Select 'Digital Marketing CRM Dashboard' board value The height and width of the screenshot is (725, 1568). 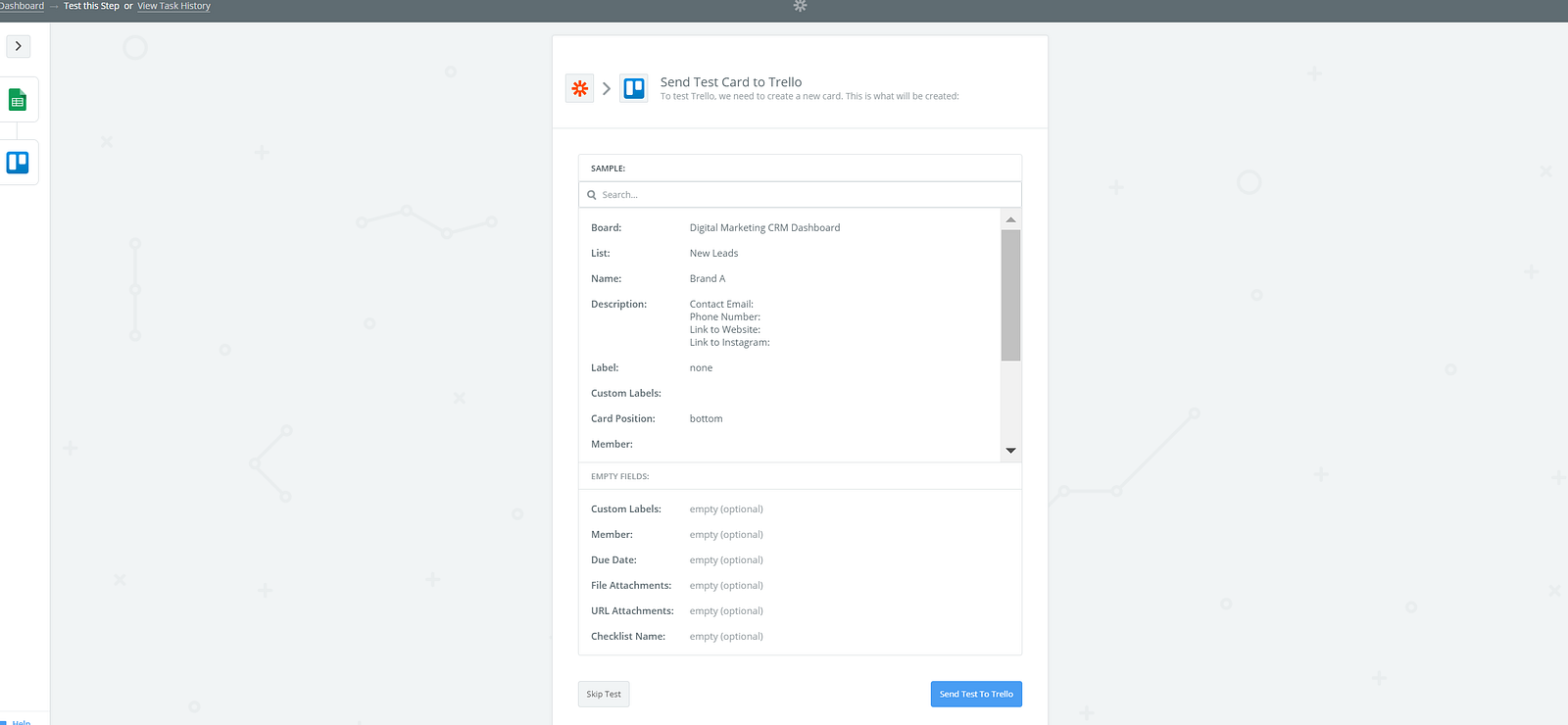tap(764, 227)
